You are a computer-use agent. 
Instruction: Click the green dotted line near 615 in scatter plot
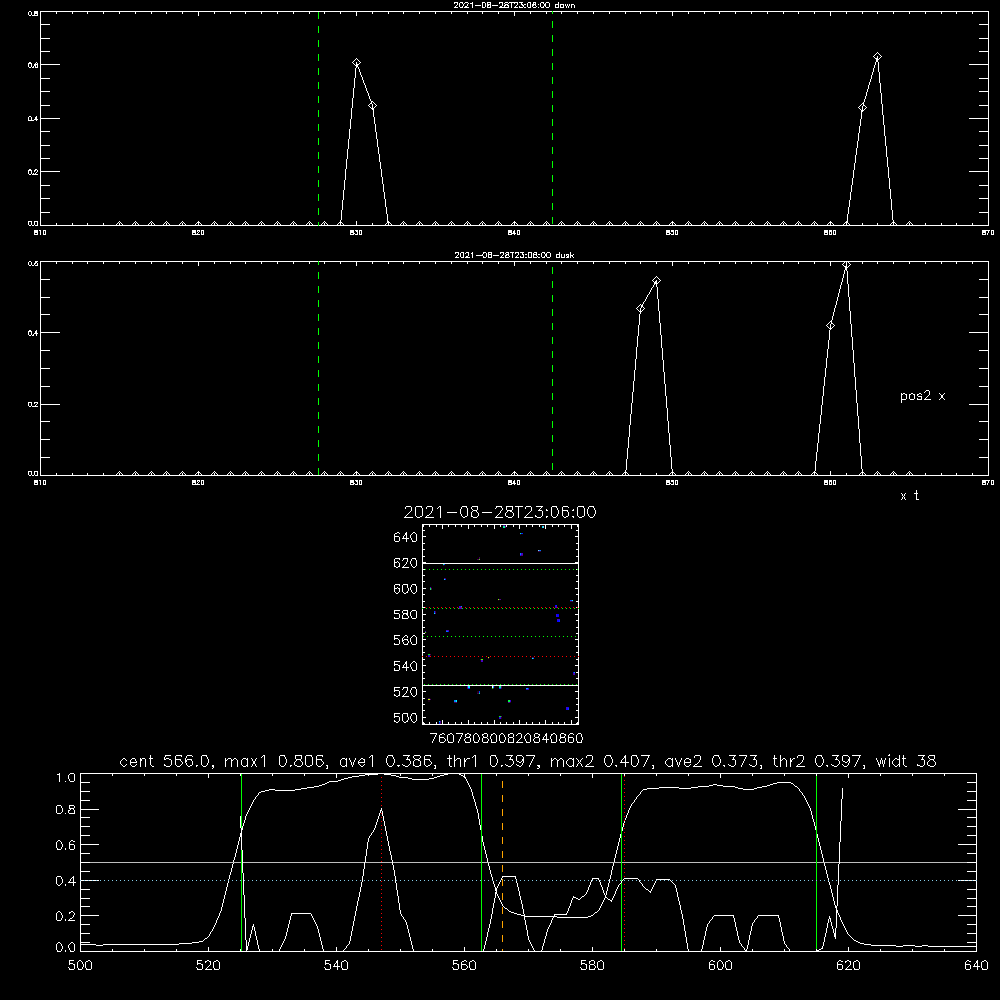click(500, 570)
